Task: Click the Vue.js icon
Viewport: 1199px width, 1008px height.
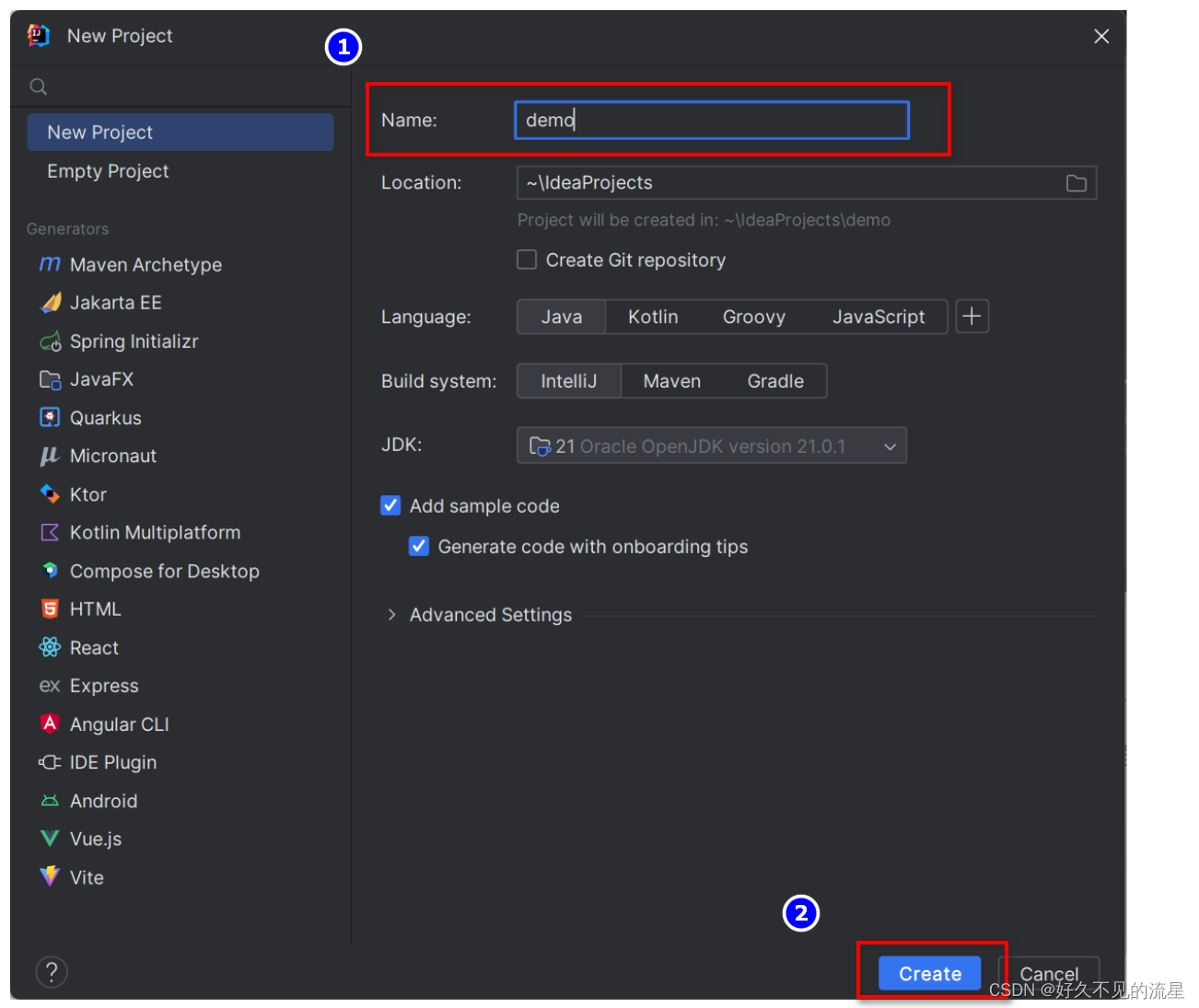Action: tap(50, 839)
